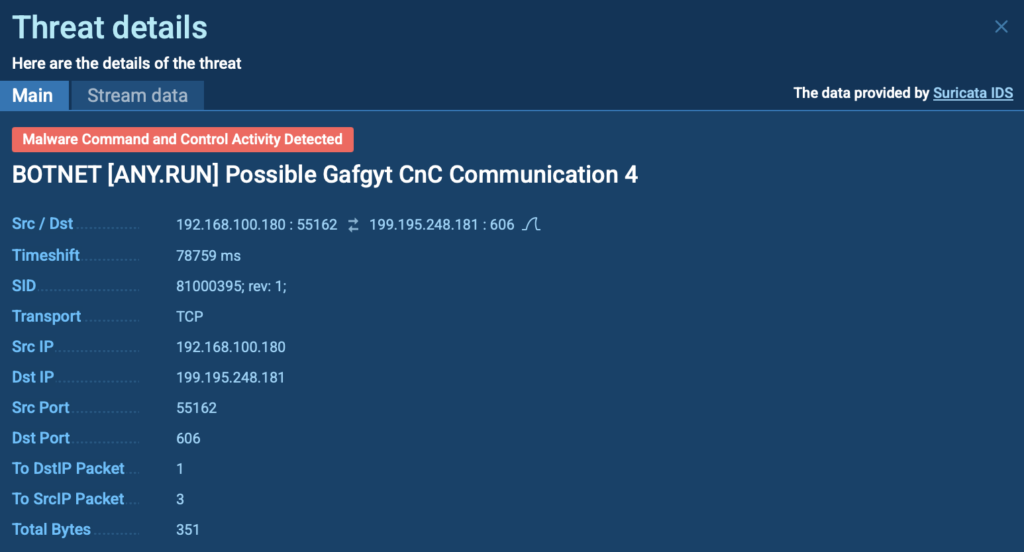The width and height of the screenshot is (1024, 552).
Task: Click the To DstIP Packet label
Action: click(68, 468)
